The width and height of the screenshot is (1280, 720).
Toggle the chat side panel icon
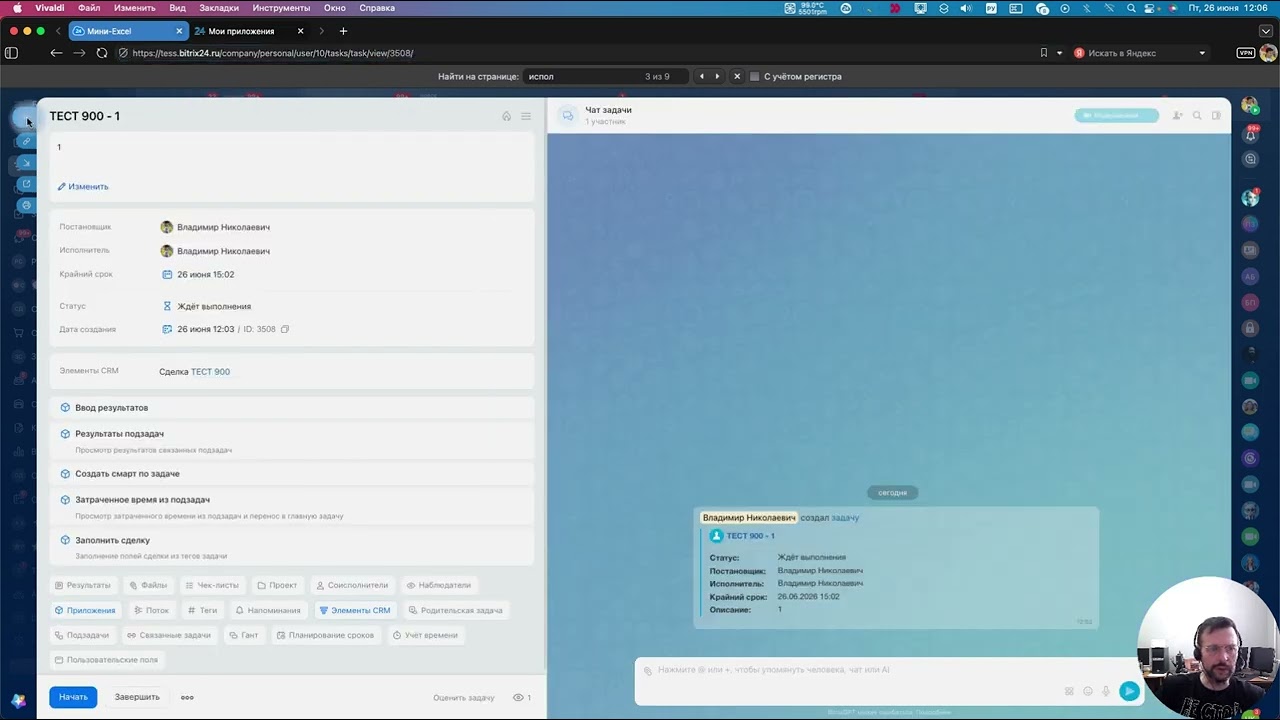click(x=1216, y=116)
